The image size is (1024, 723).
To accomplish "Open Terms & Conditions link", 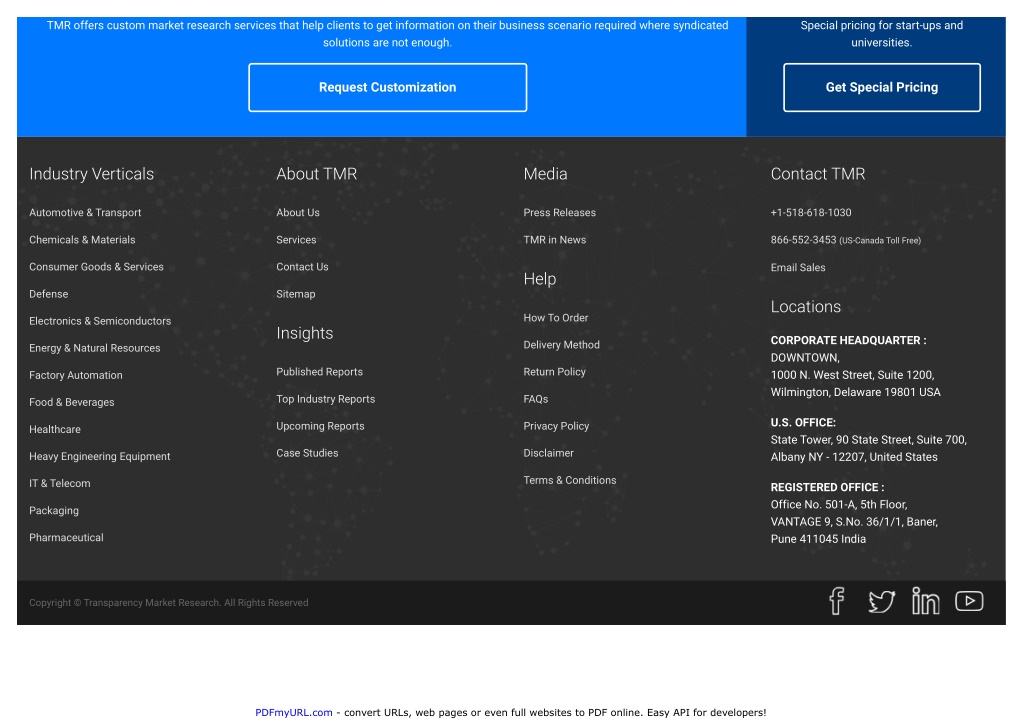I will click(569, 480).
